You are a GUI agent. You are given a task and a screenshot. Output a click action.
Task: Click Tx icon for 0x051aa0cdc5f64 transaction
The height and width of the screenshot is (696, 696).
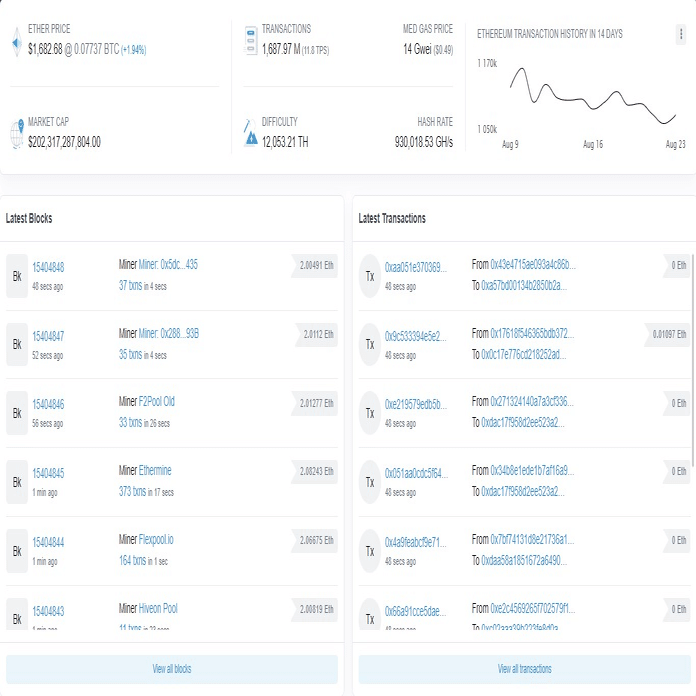click(x=370, y=482)
